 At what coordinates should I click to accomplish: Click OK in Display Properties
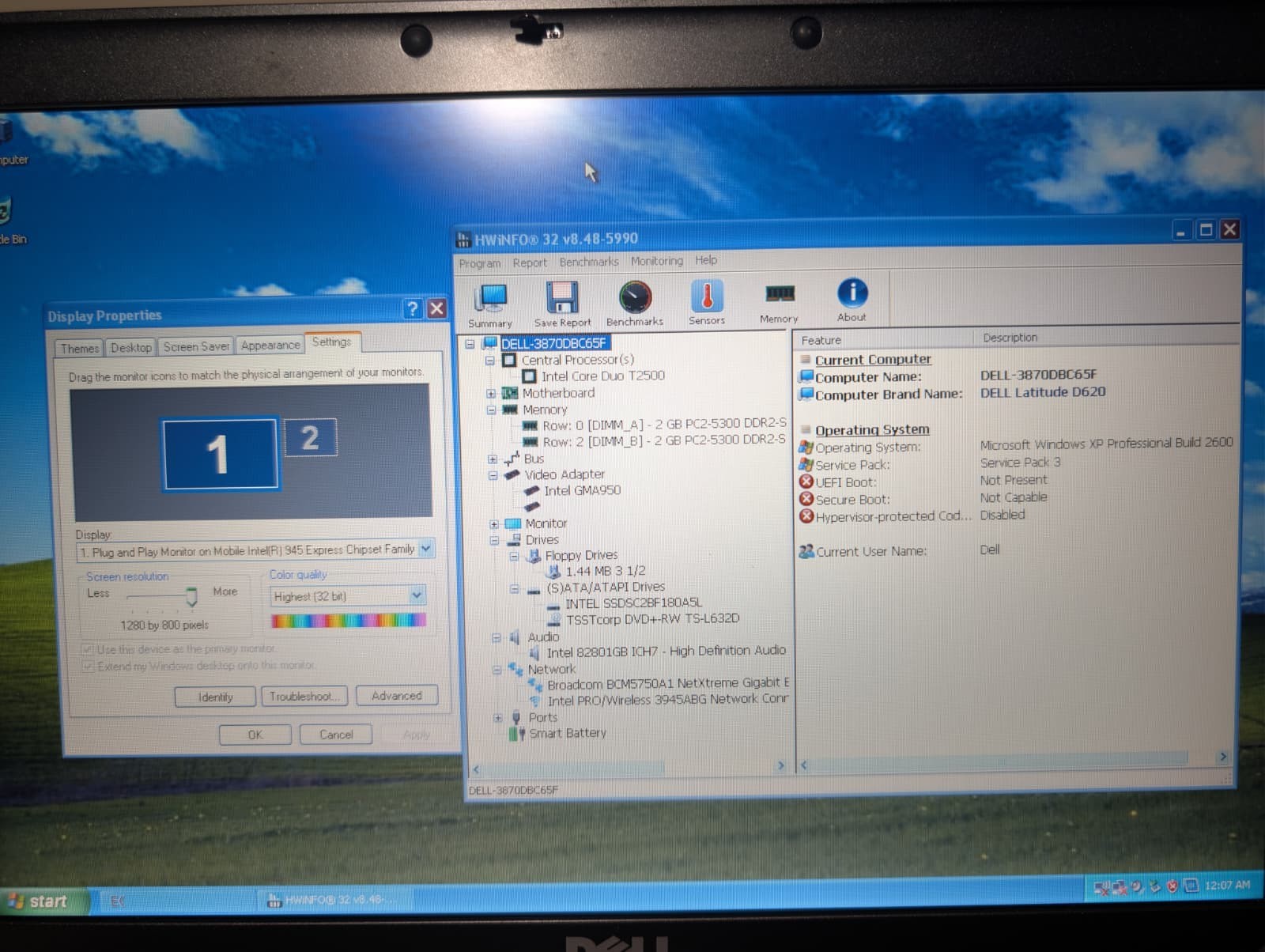click(255, 735)
